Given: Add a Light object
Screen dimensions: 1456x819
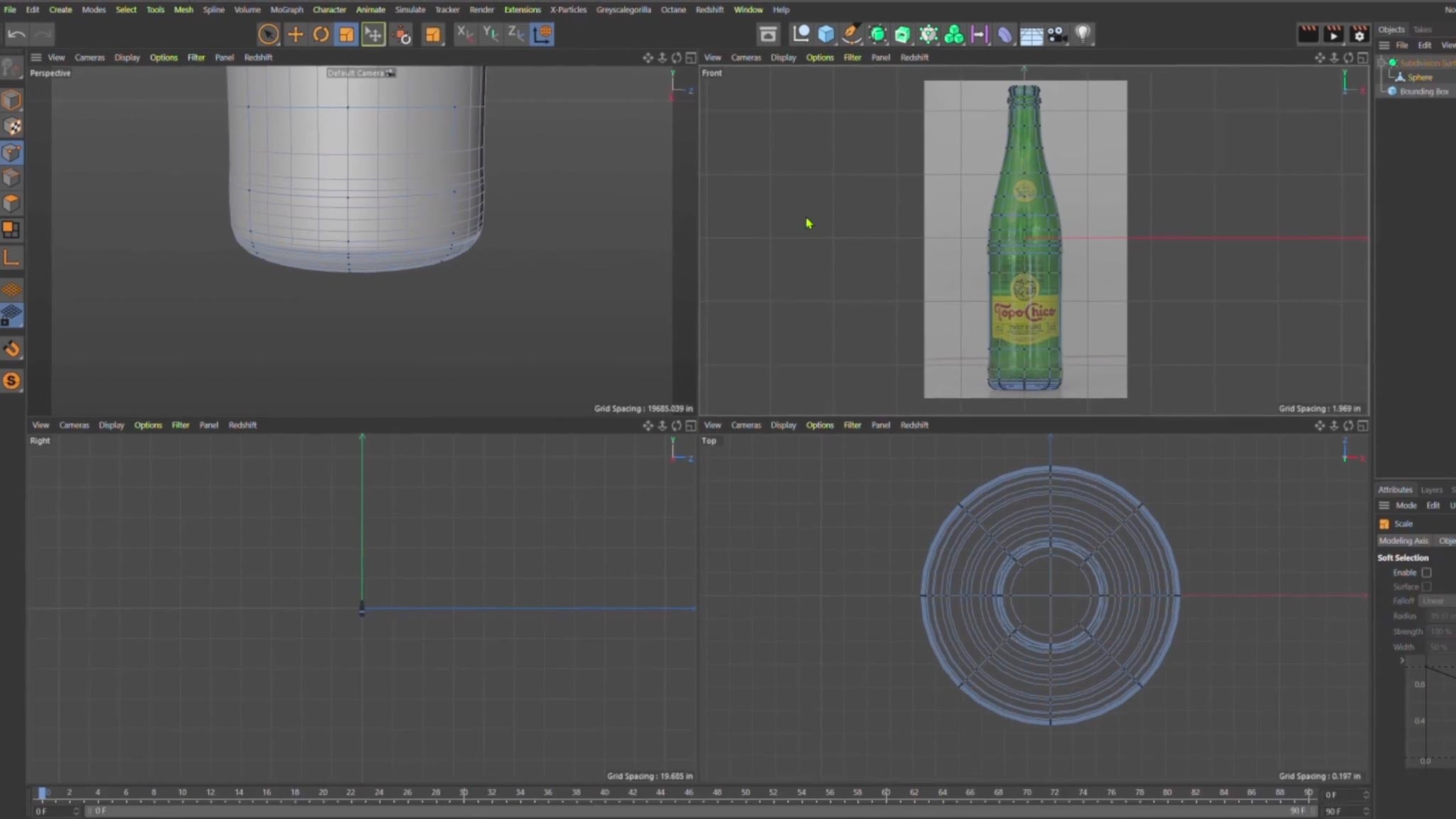Looking at the screenshot, I should 1083,33.
